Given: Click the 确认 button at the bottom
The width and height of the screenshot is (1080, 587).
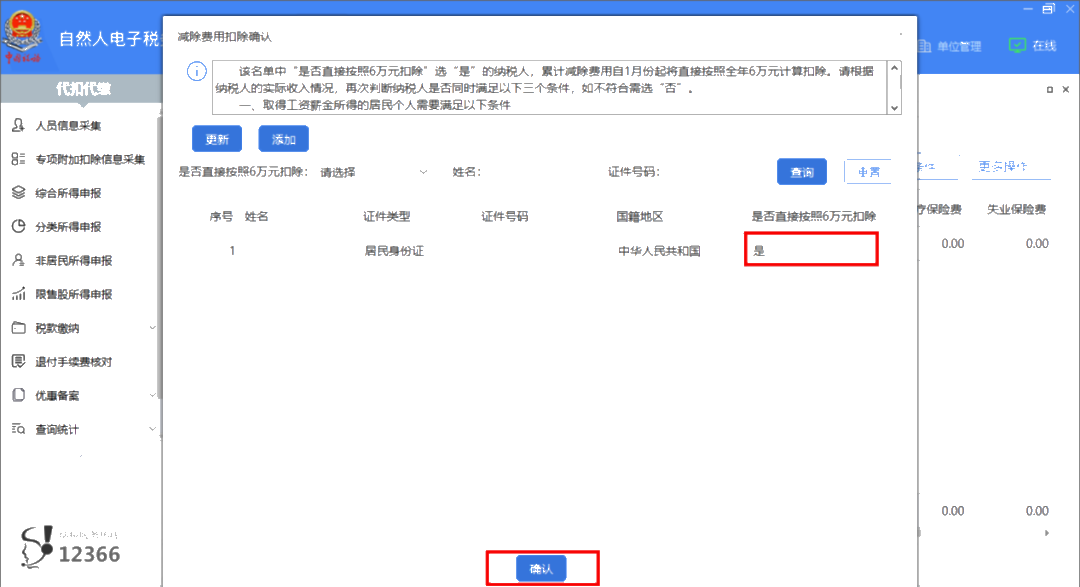Looking at the screenshot, I should tap(541, 568).
